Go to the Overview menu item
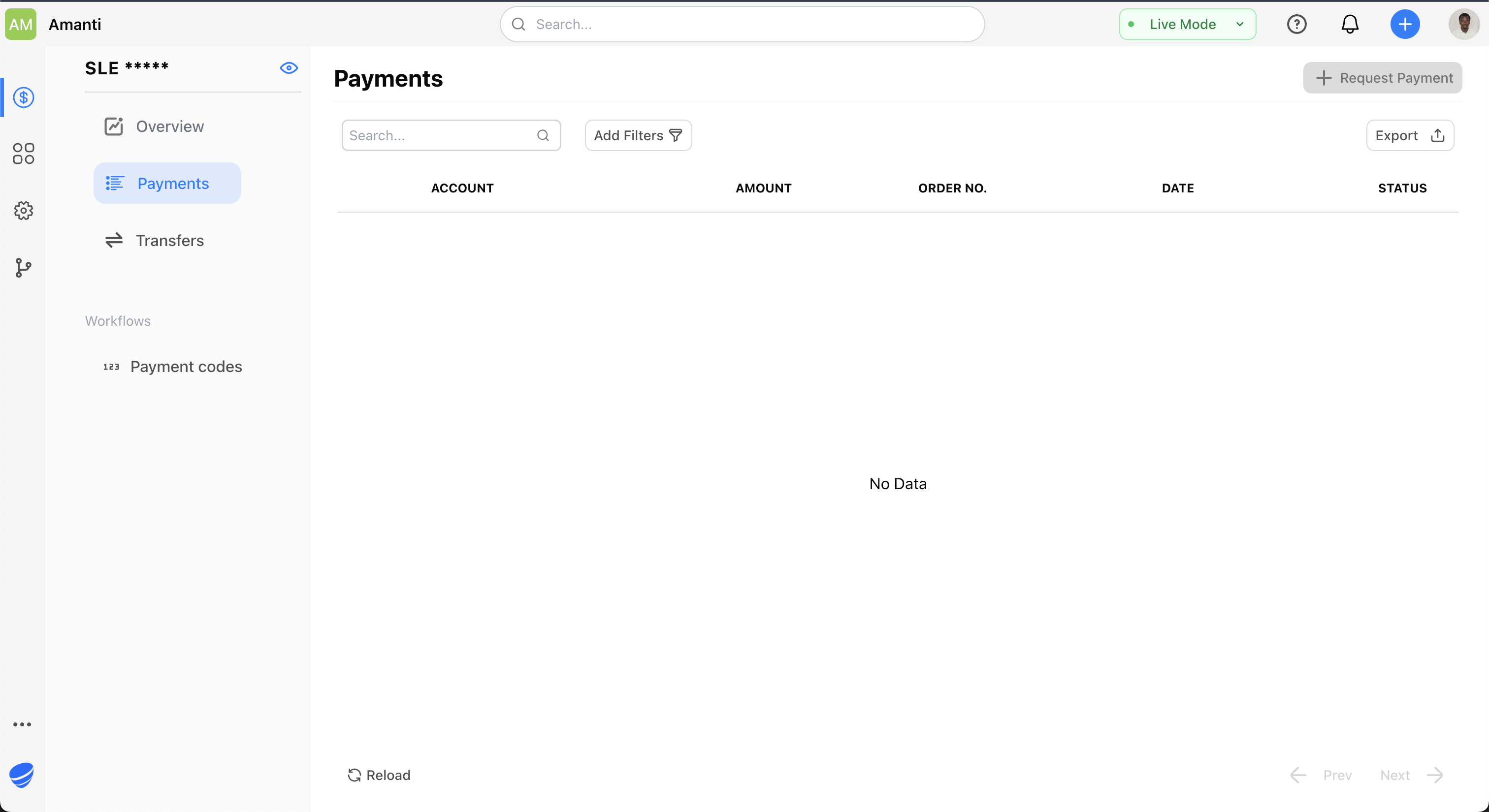The height and width of the screenshot is (812, 1489). click(169, 126)
